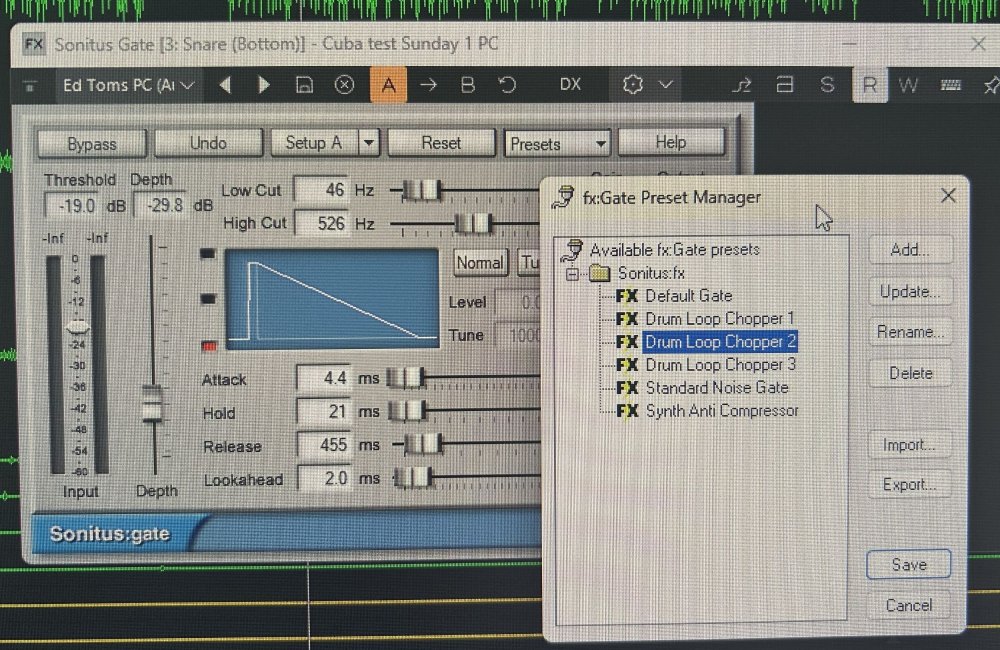Image resolution: width=1000 pixels, height=650 pixels.
Task: Click the input Threshold fader handle
Action: coord(78,328)
